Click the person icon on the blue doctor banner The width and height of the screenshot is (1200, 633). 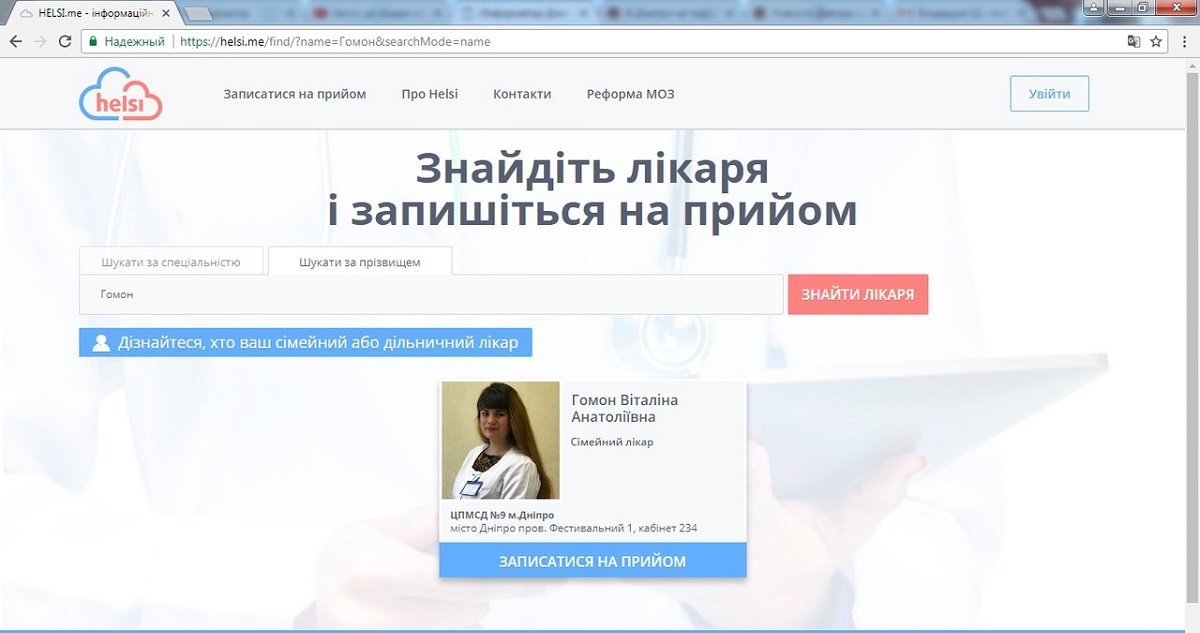pyautogui.click(x=99, y=342)
